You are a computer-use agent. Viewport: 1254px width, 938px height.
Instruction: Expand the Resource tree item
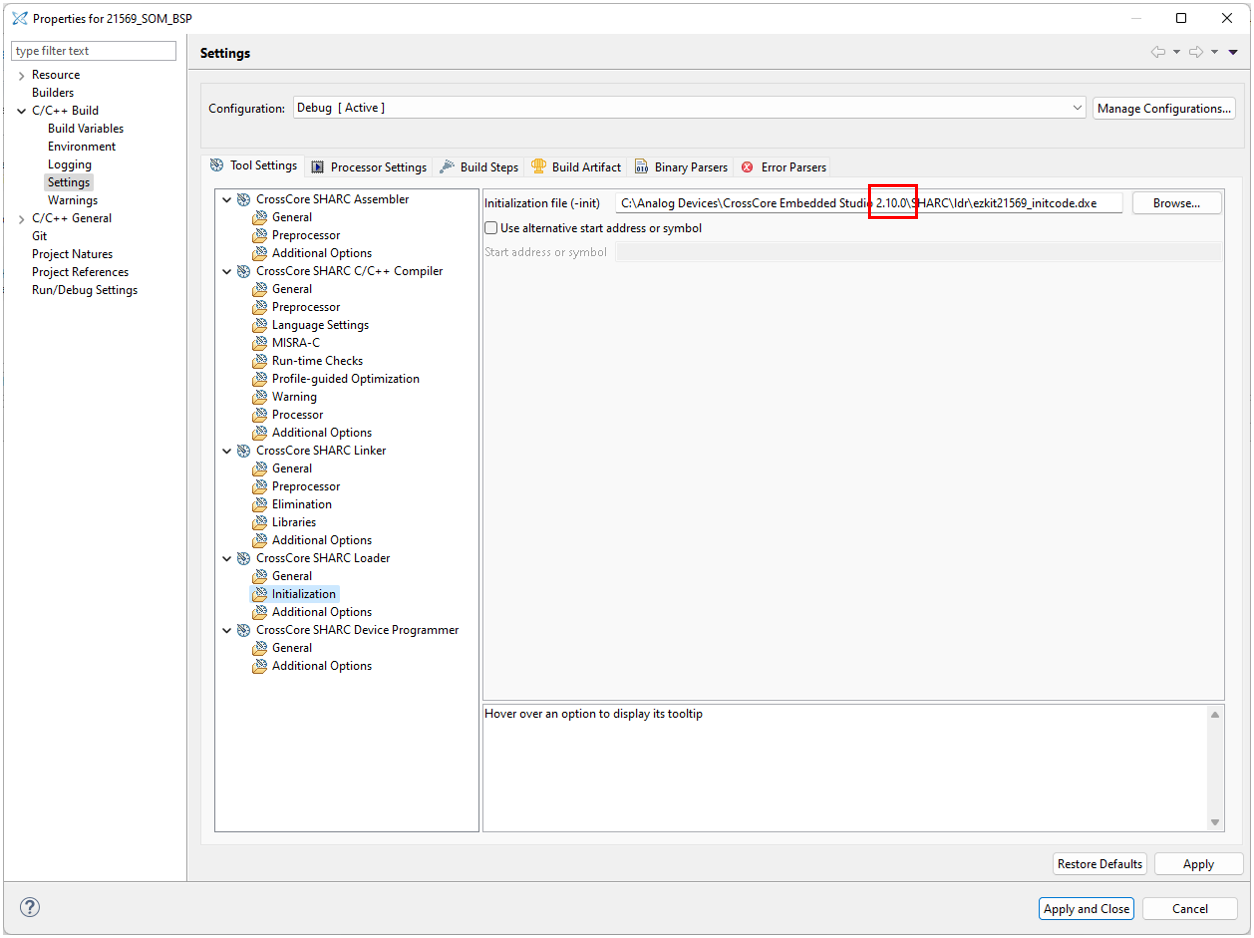coord(22,75)
